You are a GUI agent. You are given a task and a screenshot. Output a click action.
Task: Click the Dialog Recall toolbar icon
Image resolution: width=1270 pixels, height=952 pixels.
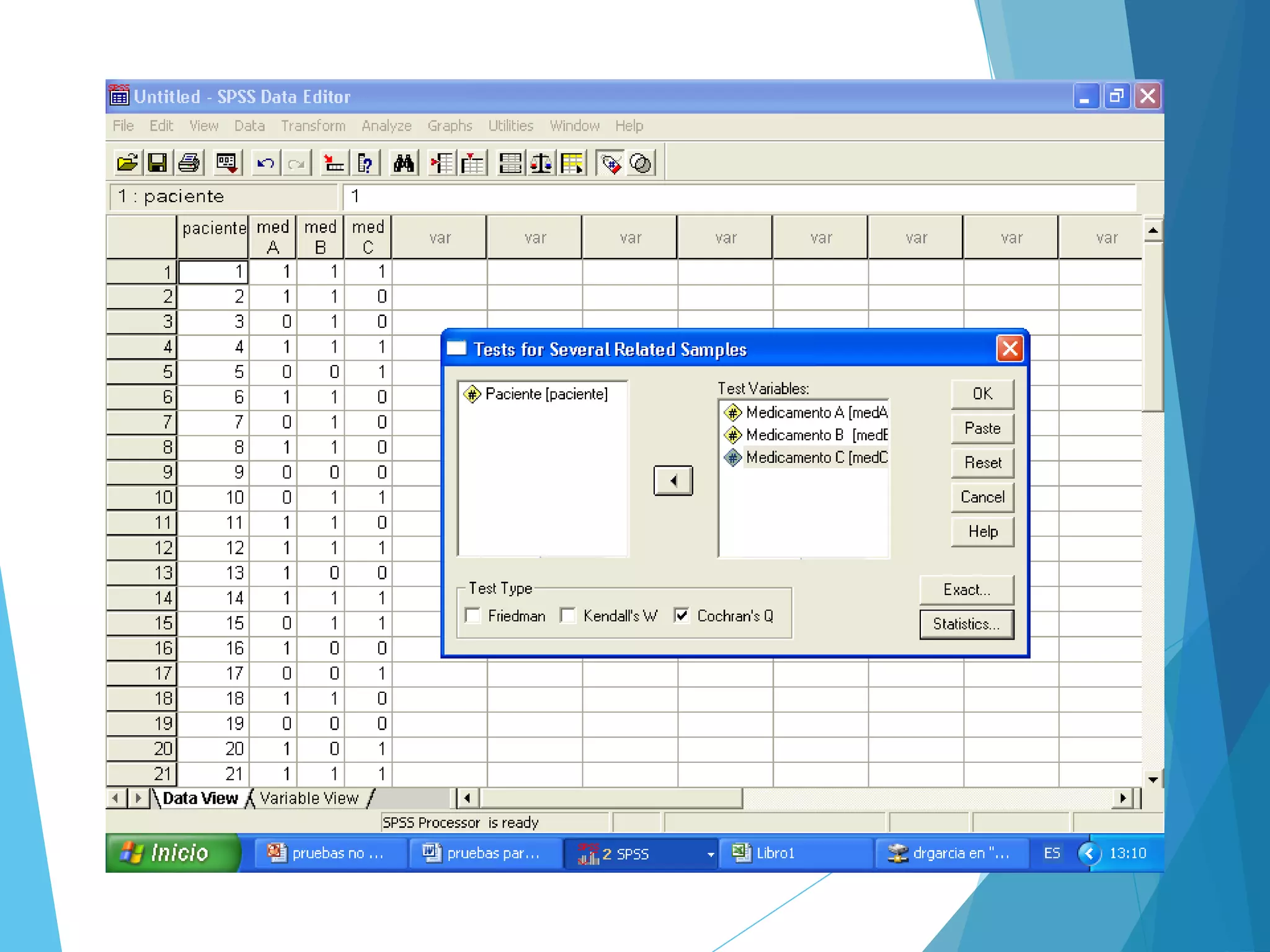pos(226,164)
